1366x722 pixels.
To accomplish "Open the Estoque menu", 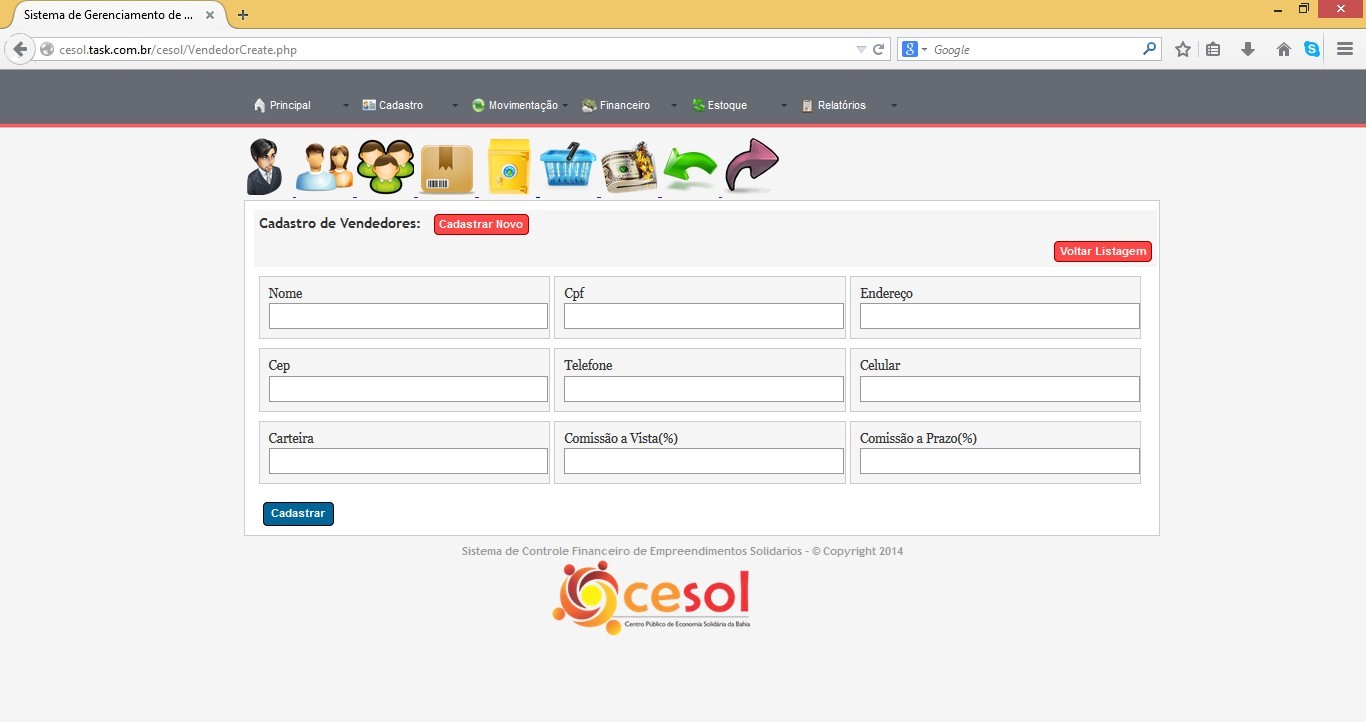I will click(726, 105).
